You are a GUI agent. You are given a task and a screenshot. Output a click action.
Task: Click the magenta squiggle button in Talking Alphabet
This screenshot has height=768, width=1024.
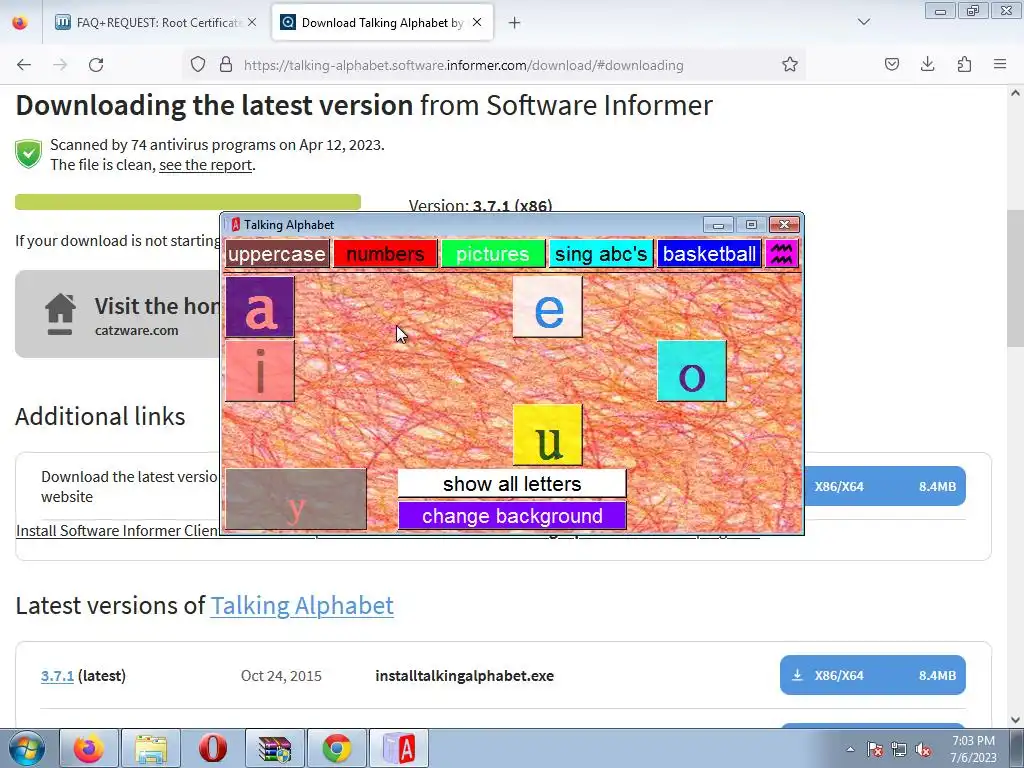782,253
